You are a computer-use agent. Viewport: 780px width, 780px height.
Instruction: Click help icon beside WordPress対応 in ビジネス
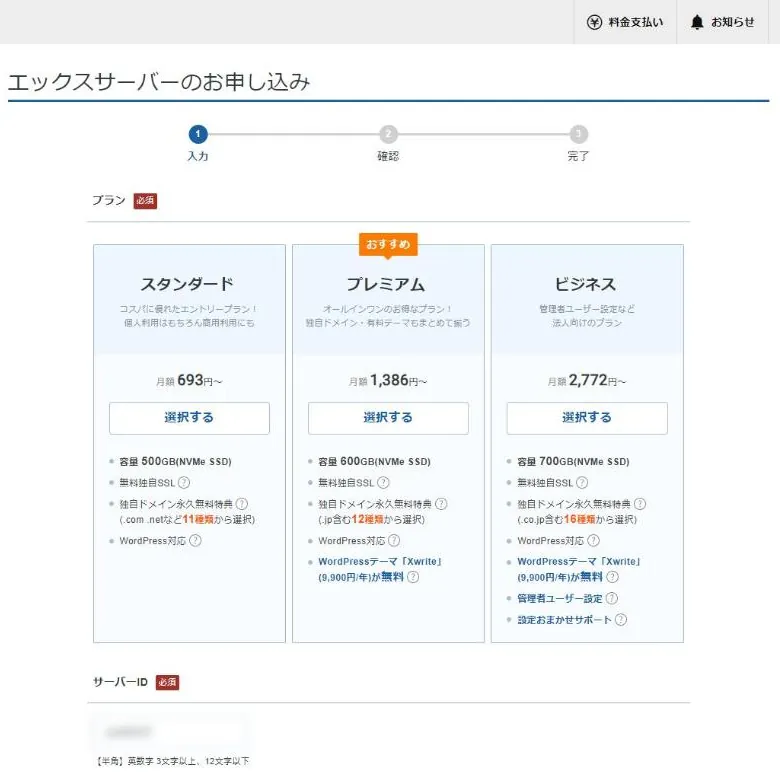click(x=593, y=540)
